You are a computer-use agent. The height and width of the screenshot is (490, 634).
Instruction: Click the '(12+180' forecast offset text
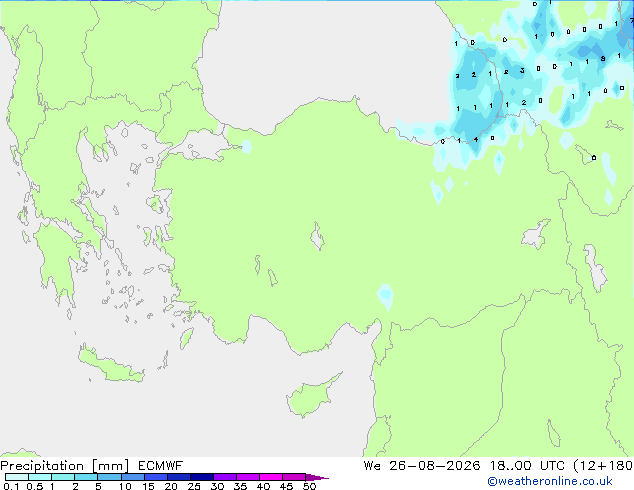(603, 466)
